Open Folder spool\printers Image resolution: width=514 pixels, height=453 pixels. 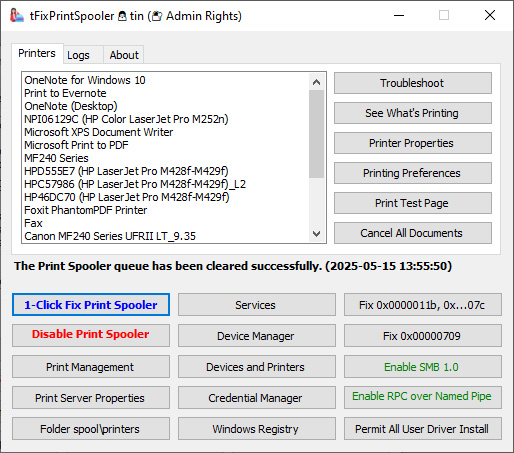coord(91,429)
